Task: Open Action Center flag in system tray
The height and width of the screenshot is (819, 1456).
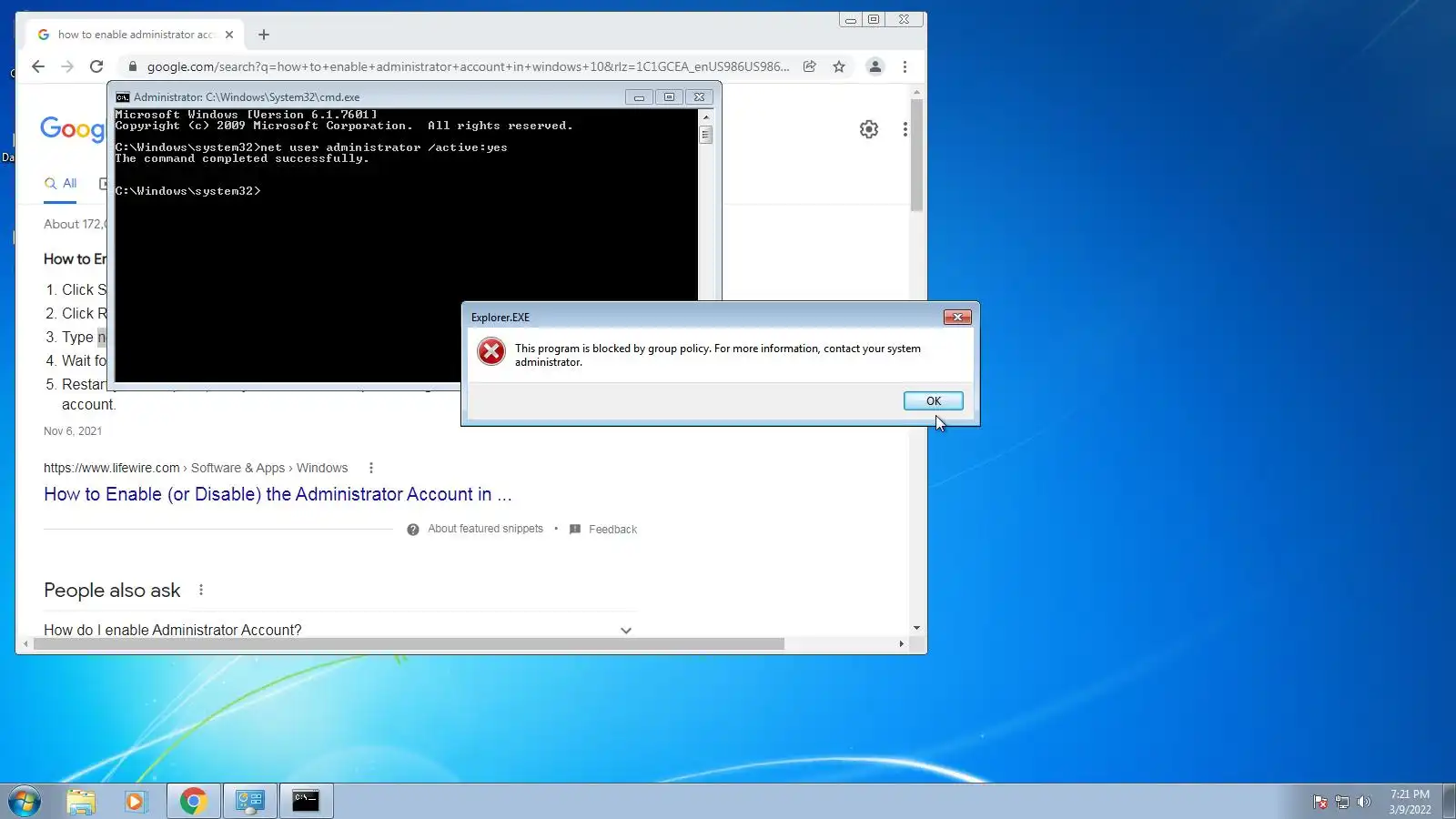Action: [1319, 802]
